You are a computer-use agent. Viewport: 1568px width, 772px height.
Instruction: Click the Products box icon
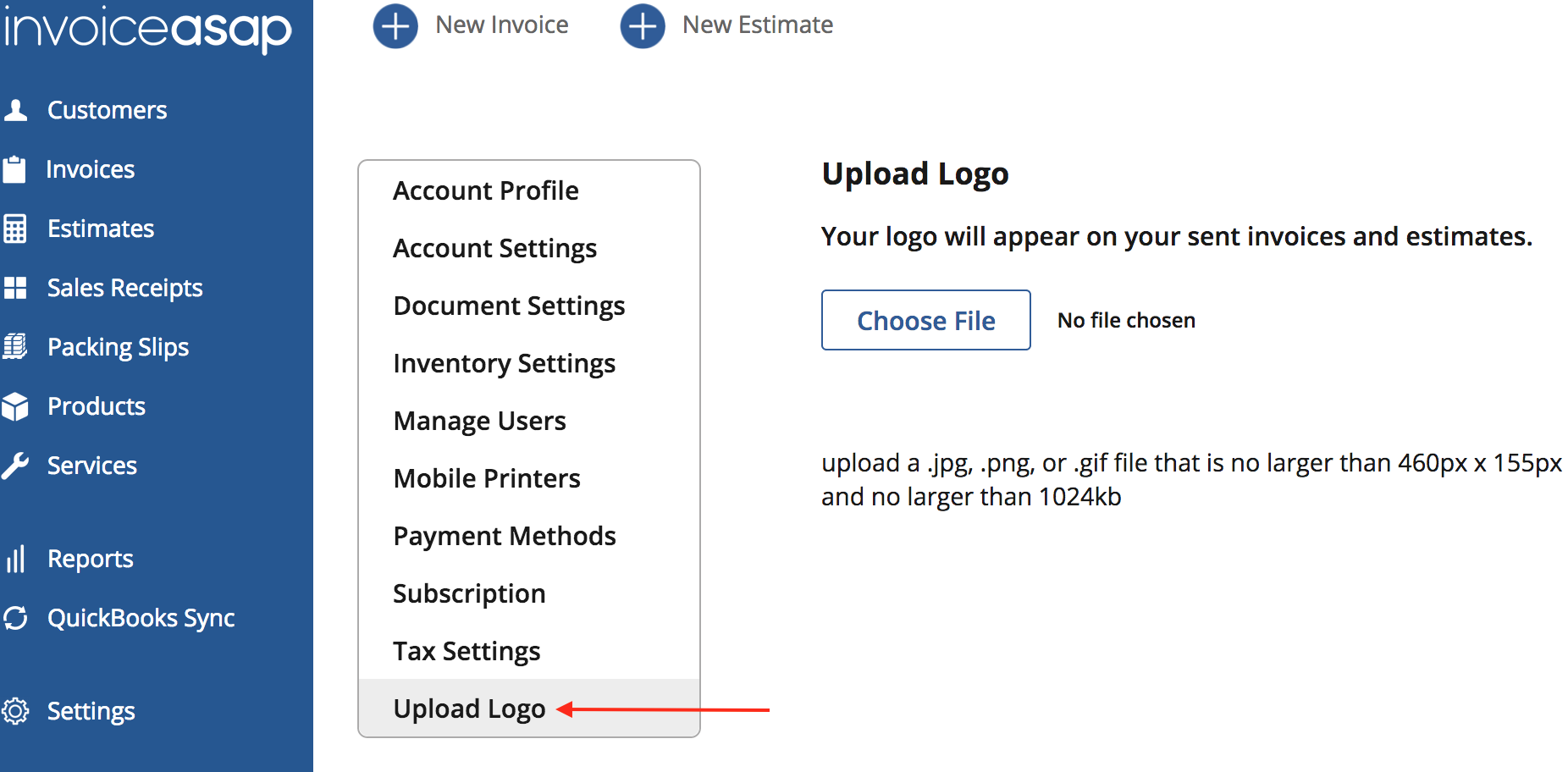click(x=14, y=406)
